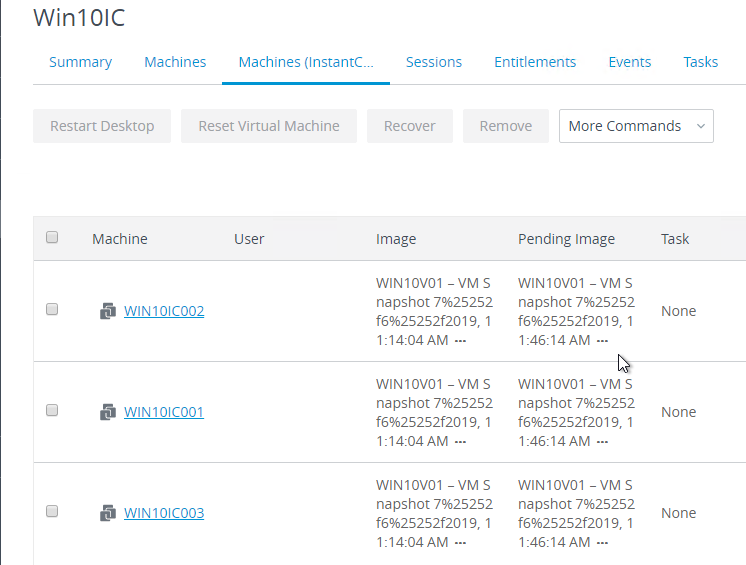Expand truncated Image text for WIN10IC002

(460, 341)
